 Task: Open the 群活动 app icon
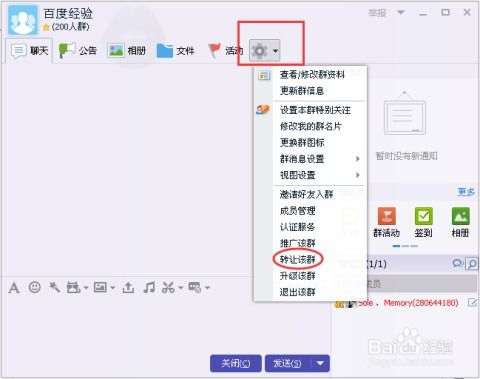coord(387,222)
